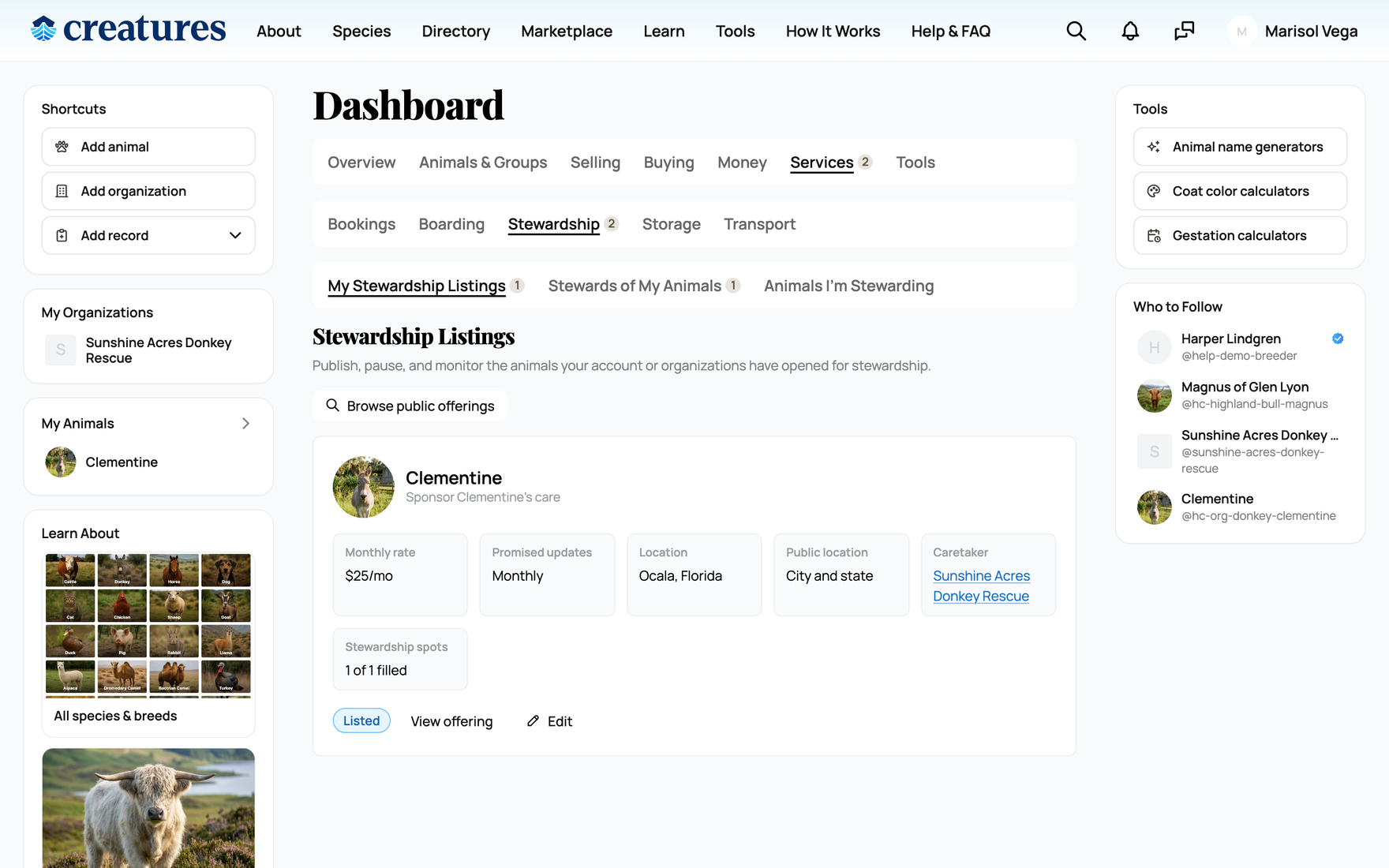Open Gestation calculators tool
The image size is (1389, 868).
1240,235
